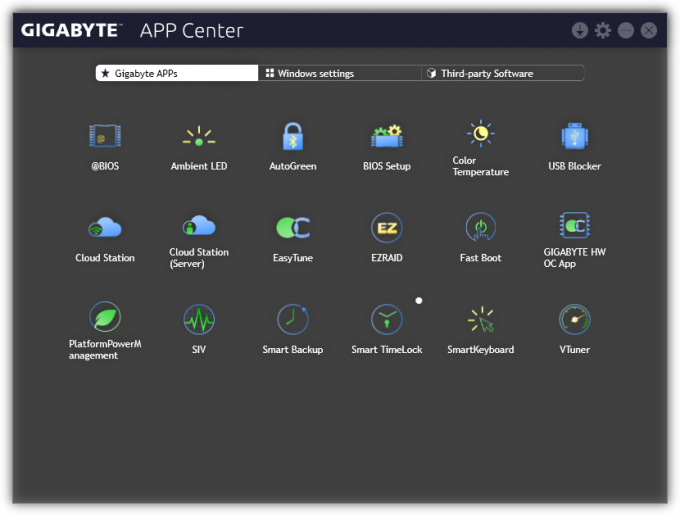This screenshot has height=516, width=680.
Task: Switch to Third-party Software tab
Action: point(503,73)
